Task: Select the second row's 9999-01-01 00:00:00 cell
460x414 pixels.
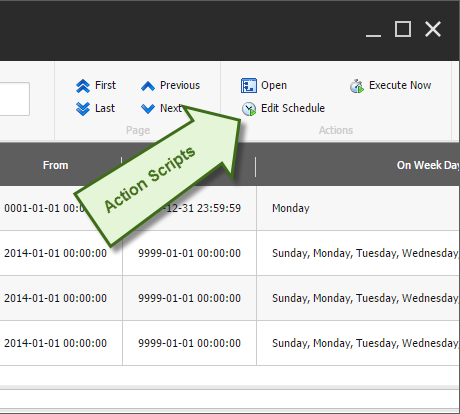Action: 189,253
